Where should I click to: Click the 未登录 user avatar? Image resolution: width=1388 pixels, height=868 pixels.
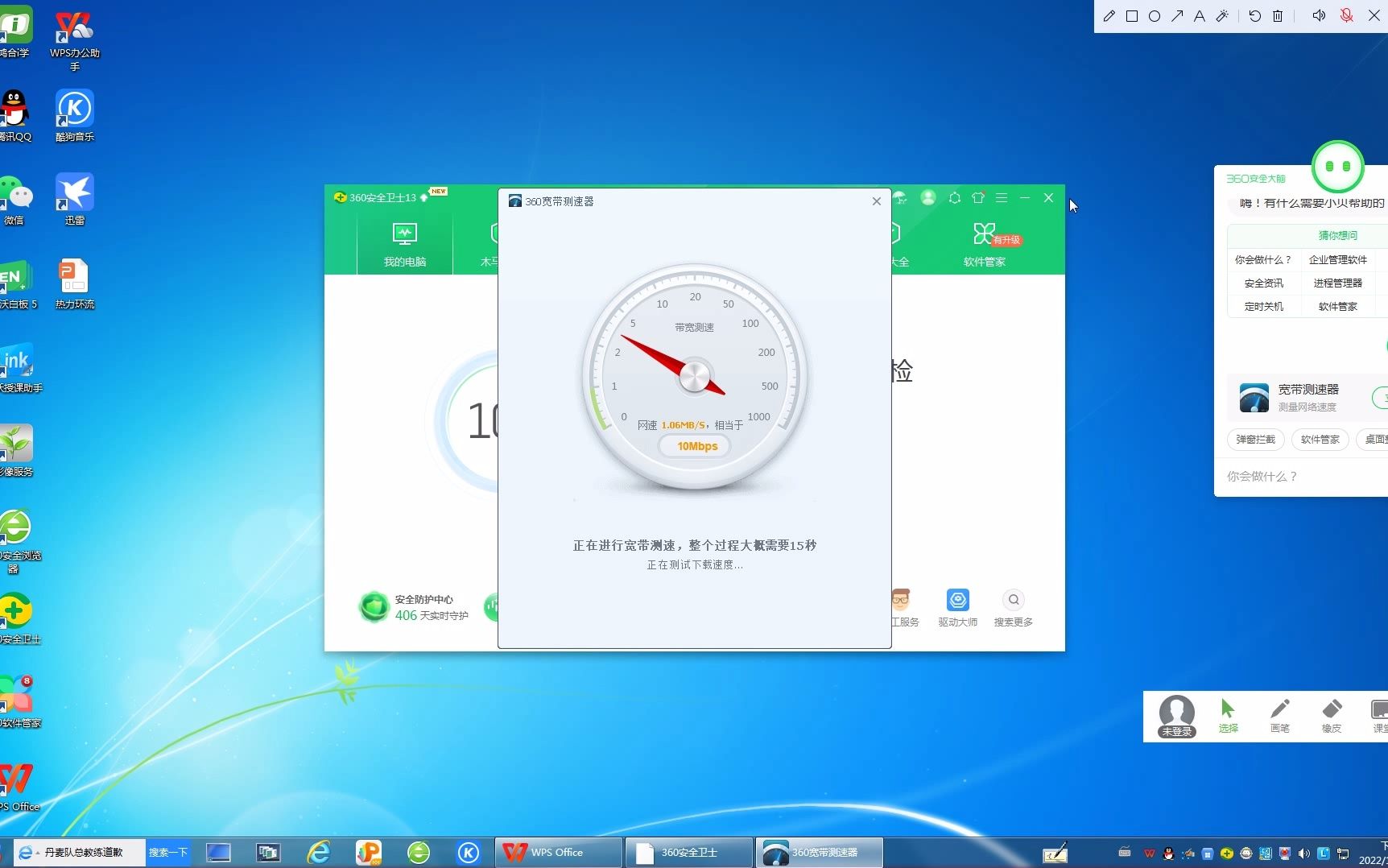[1176, 716]
